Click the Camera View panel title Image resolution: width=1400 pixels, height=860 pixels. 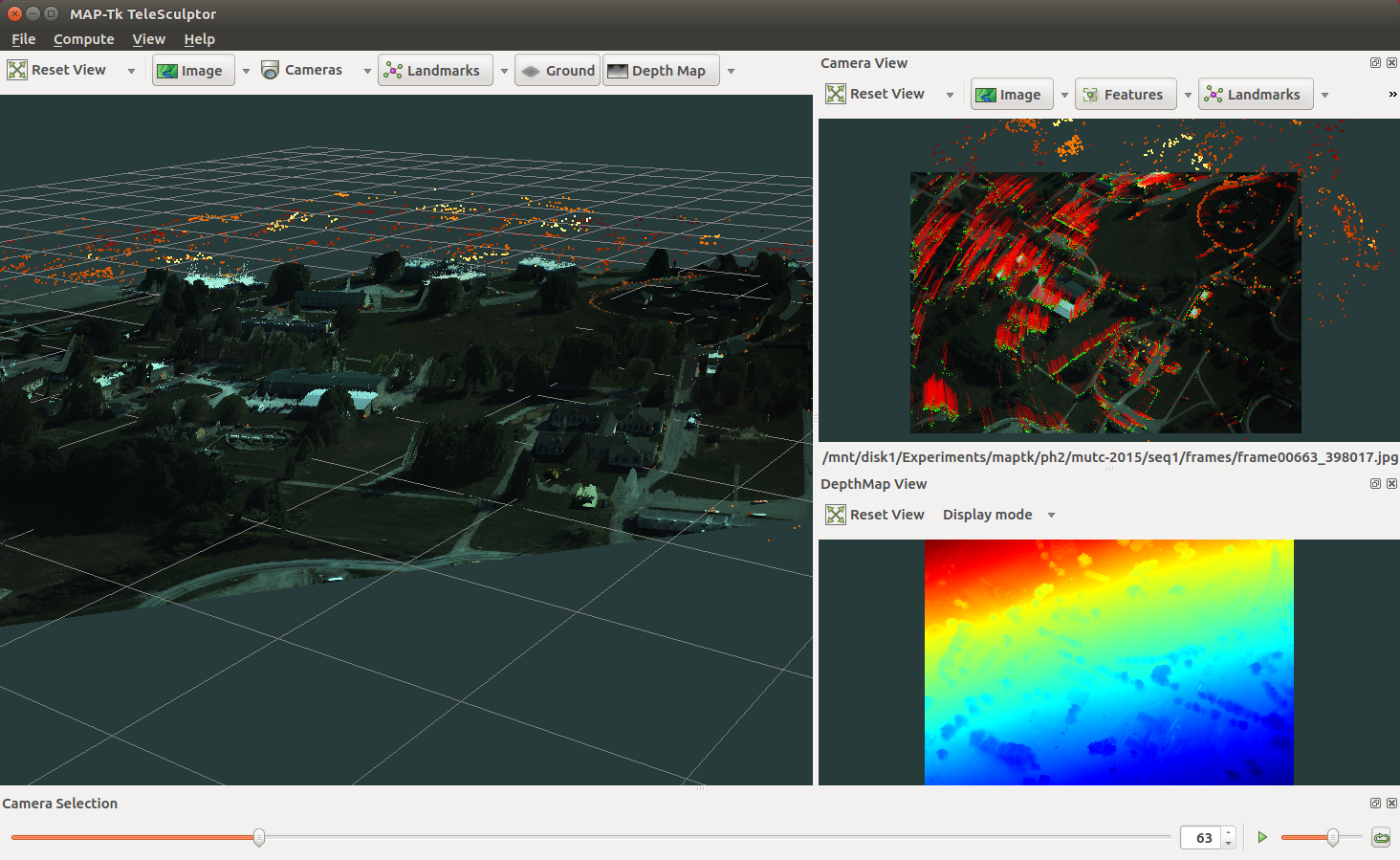(x=864, y=63)
